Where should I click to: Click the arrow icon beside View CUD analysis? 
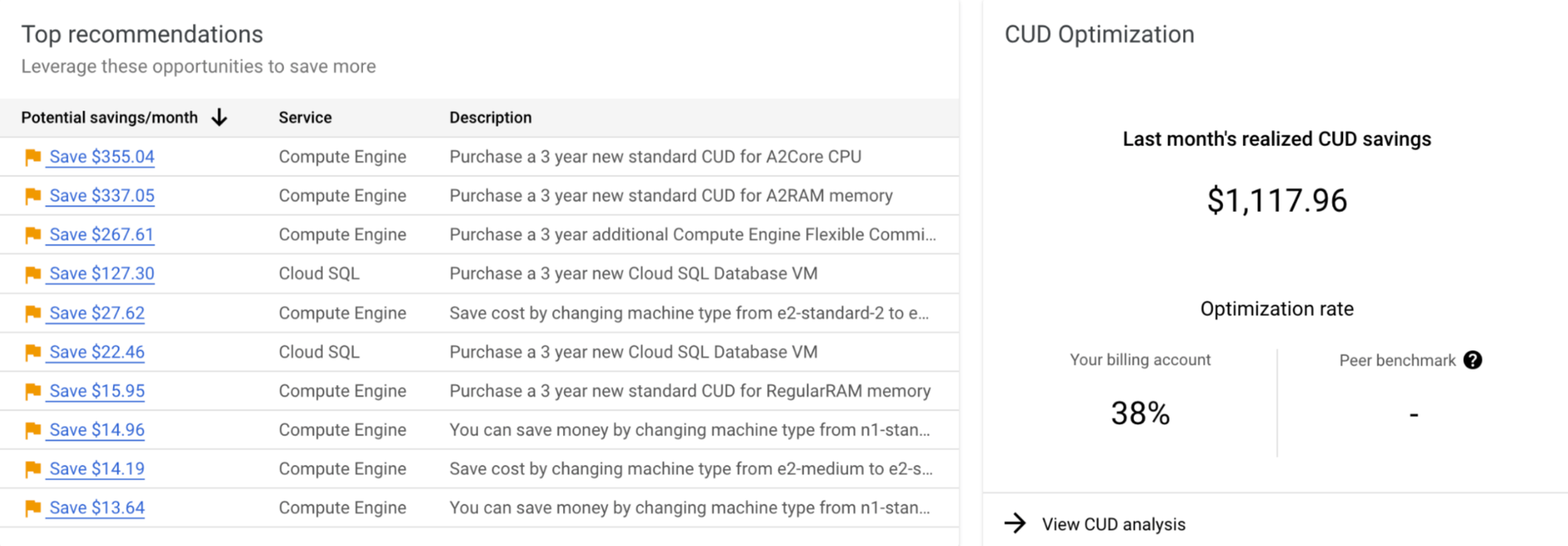[x=1015, y=523]
